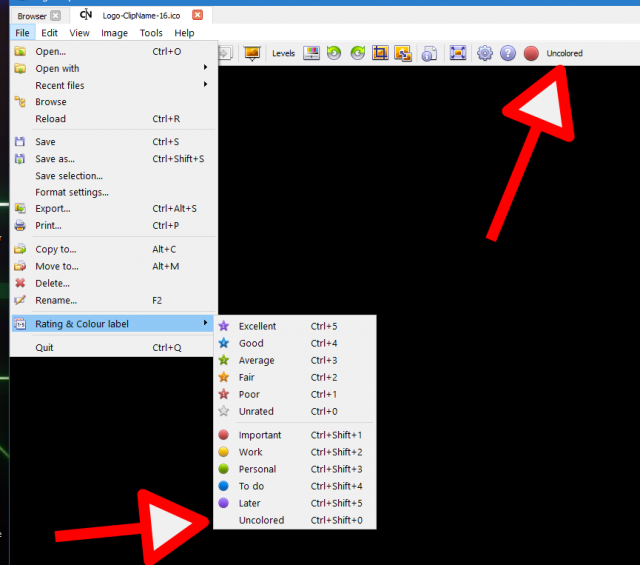This screenshot has height=565, width=640.
Task: Open settings gear icon in toolbar
Action: tap(485, 53)
